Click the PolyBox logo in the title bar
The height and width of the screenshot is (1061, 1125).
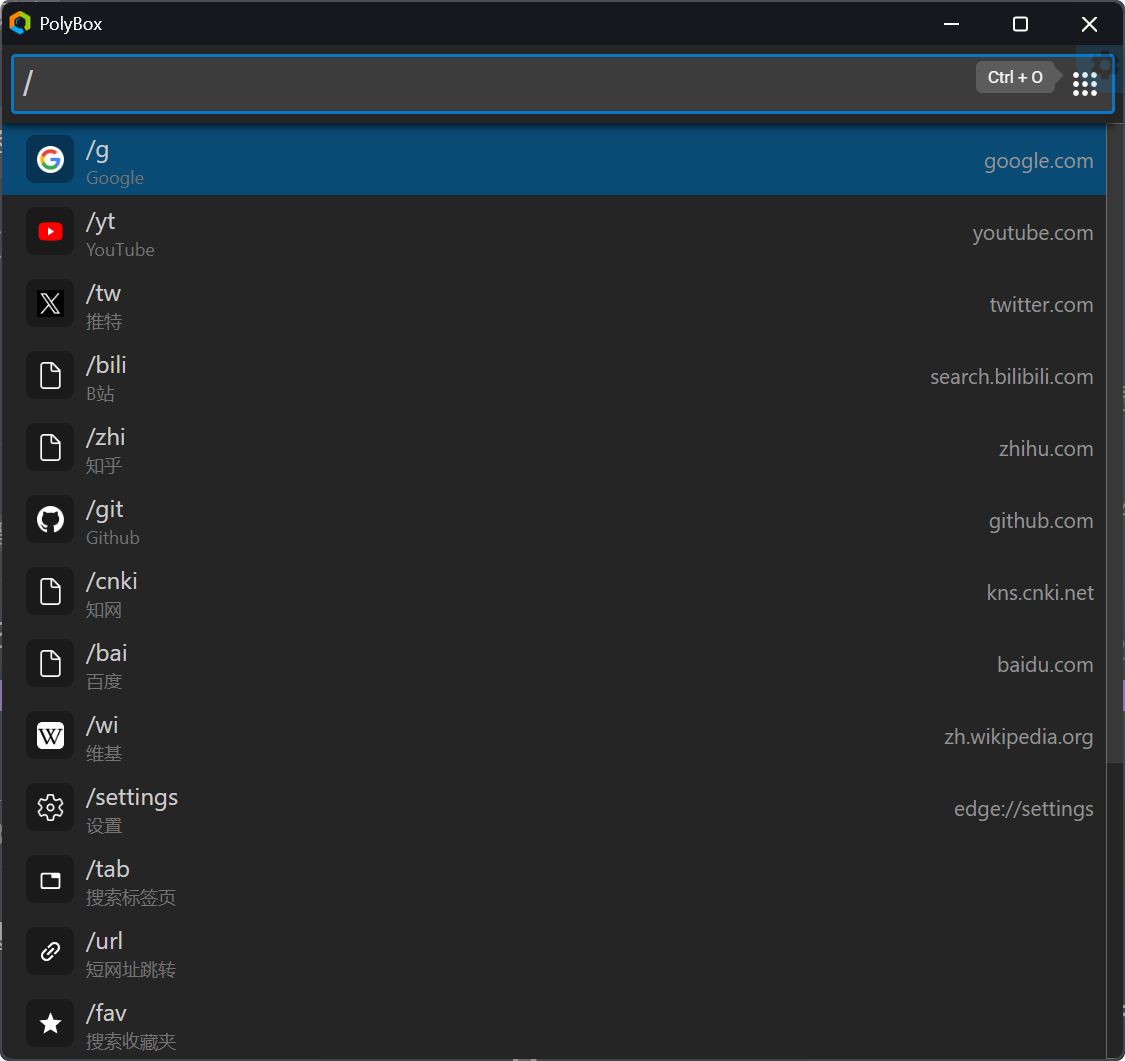20,23
